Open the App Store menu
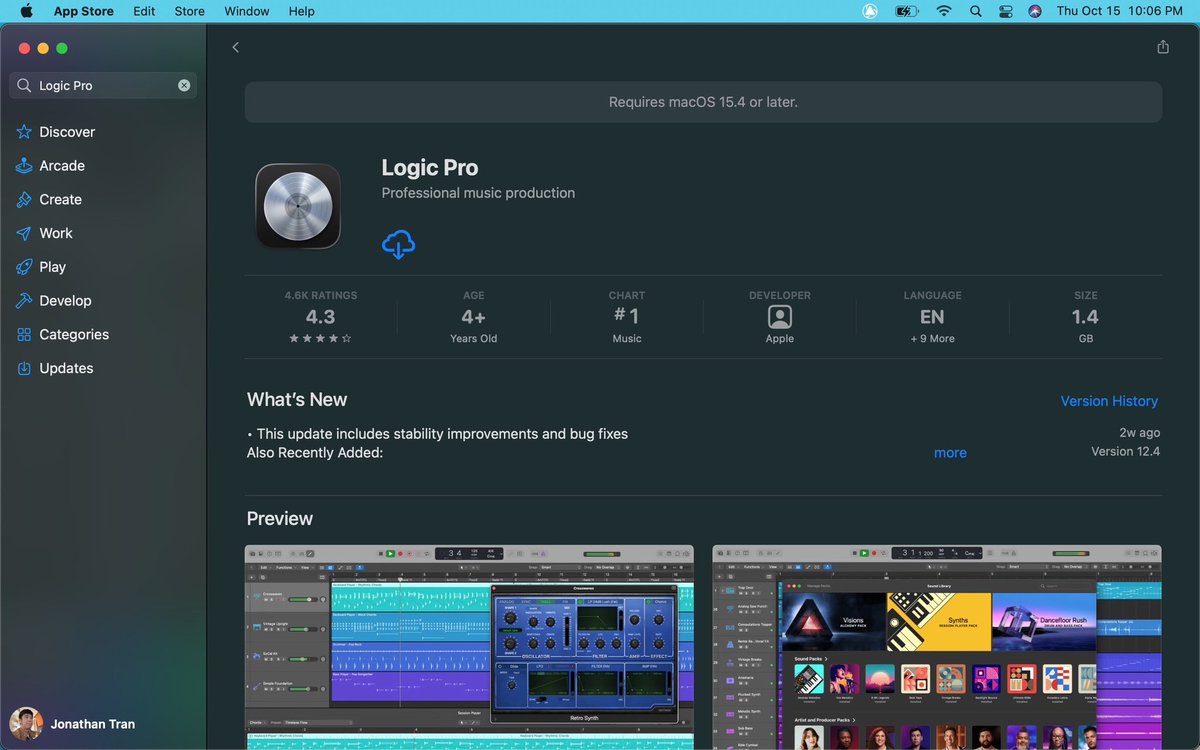Image resolution: width=1200 pixels, height=750 pixels. point(84,11)
